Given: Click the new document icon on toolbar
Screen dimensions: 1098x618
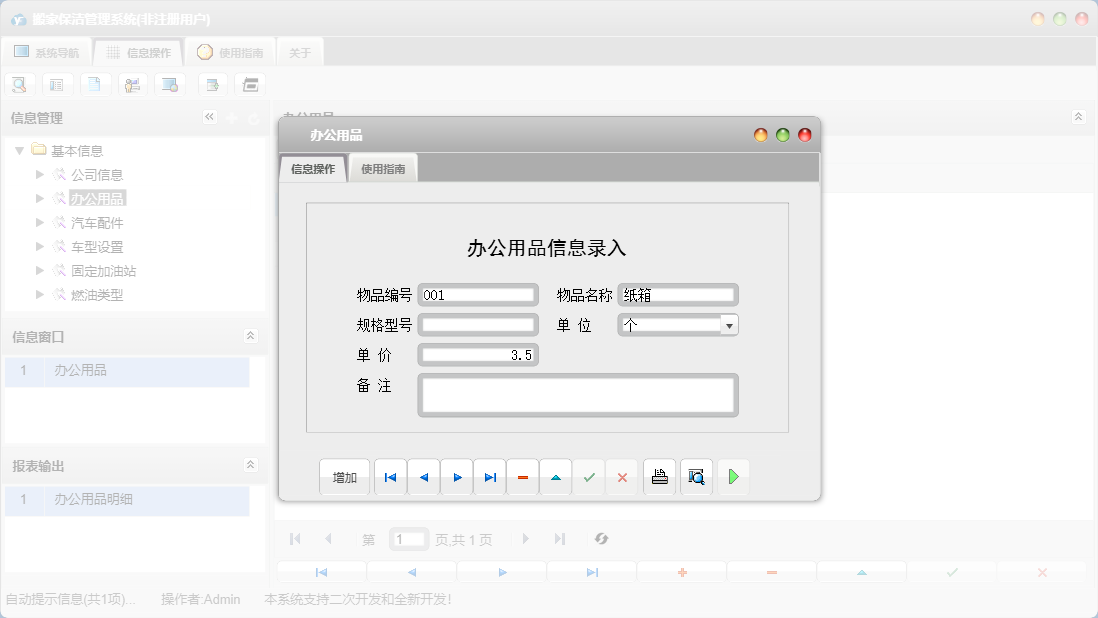Looking at the screenshot, I should pos(94,84).
